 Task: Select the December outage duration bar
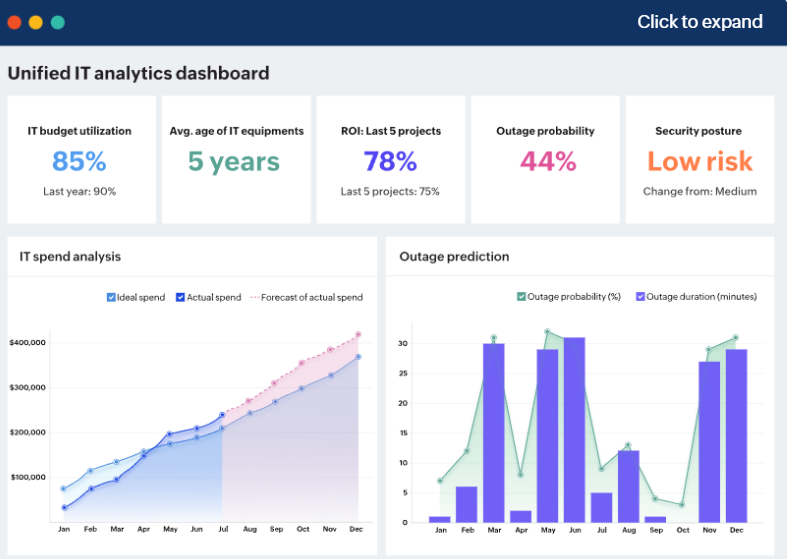(735, 435)
